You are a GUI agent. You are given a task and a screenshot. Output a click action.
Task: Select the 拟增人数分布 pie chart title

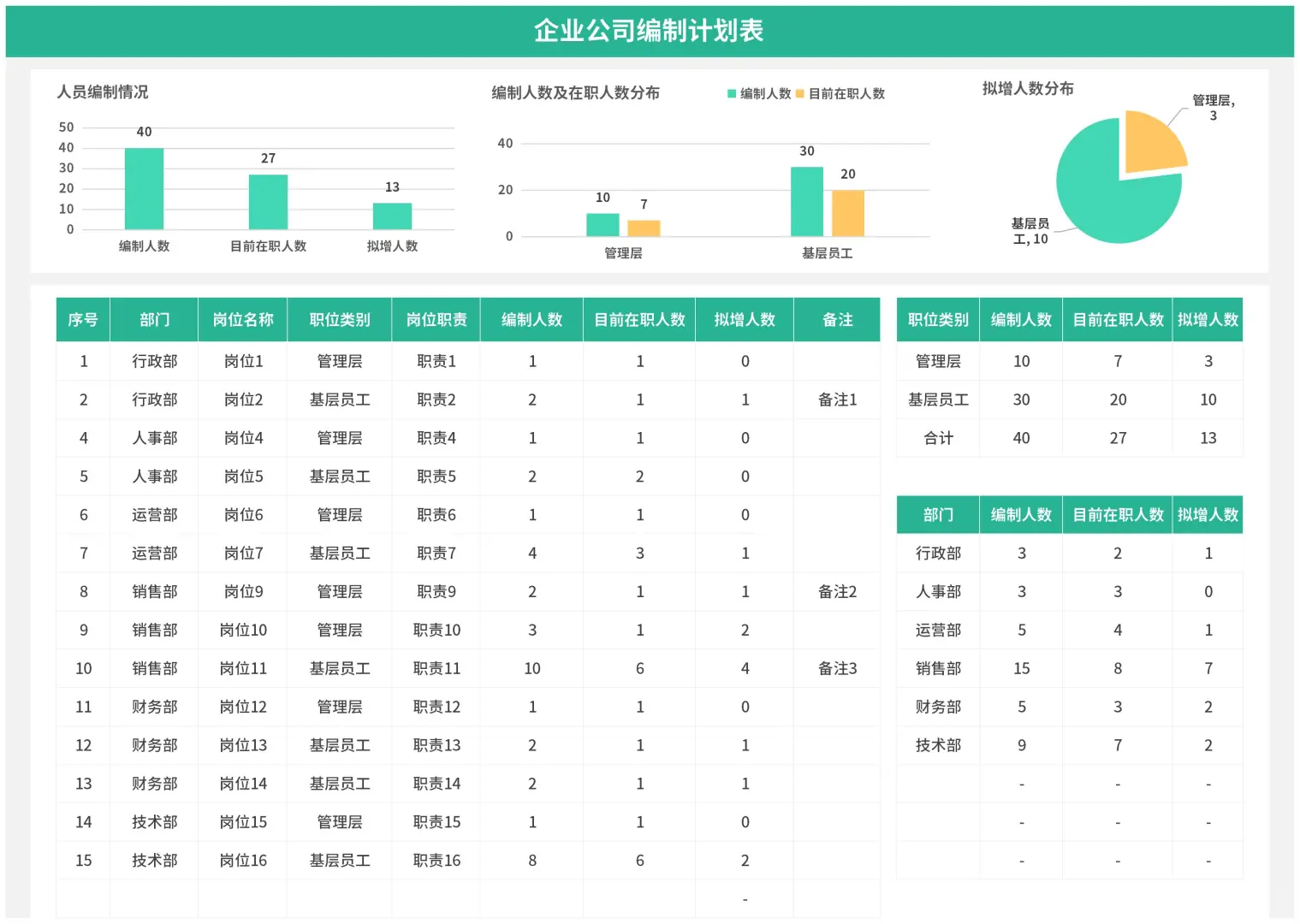[x=1028, y=88]
